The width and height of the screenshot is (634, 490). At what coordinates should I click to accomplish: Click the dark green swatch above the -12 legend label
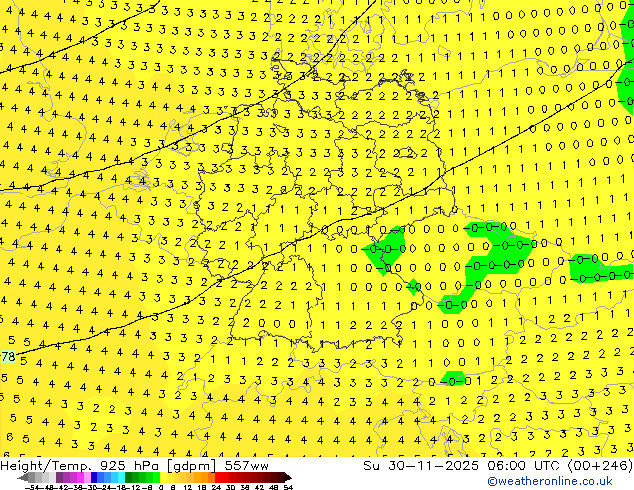click(x=129, y=477)
